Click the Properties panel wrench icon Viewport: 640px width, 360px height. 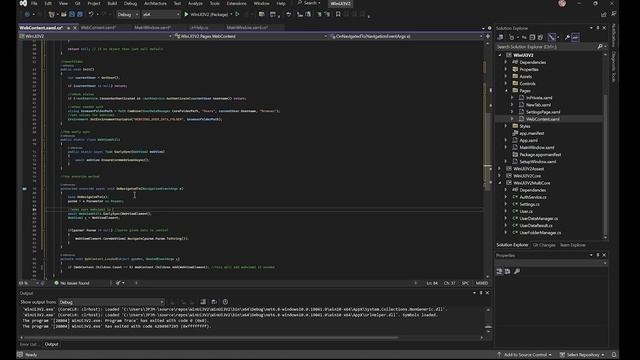[x=517, y=271]
